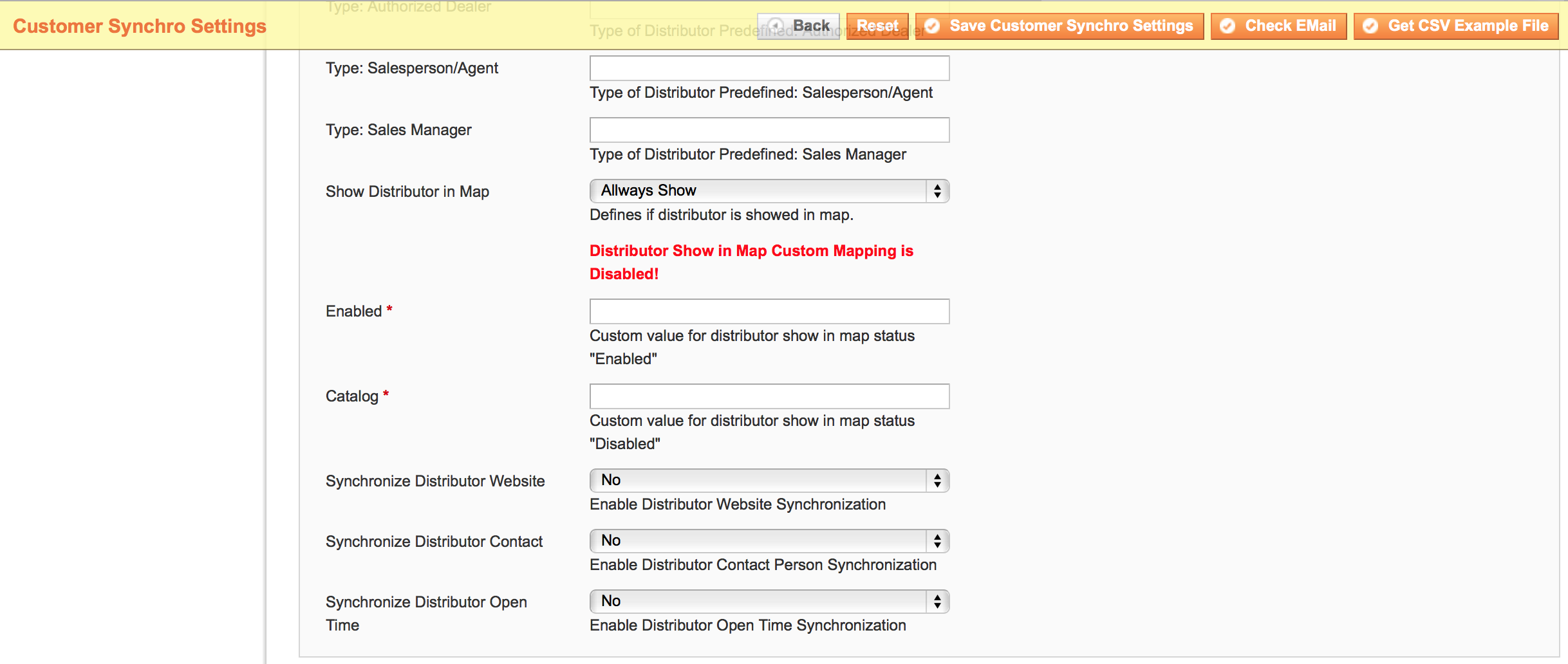Viewport: 1568px width, 664px height.
Task: Click 'Defines if distributor is showed in map.' note
Action: point(722,215)
